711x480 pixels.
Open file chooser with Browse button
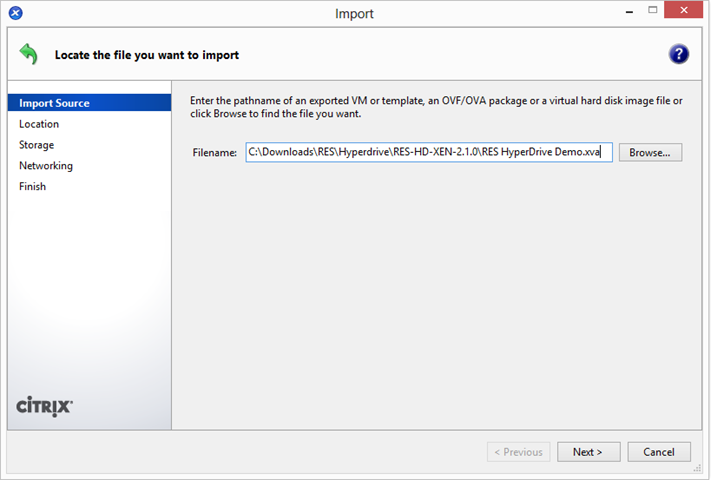tap(650, 152)
